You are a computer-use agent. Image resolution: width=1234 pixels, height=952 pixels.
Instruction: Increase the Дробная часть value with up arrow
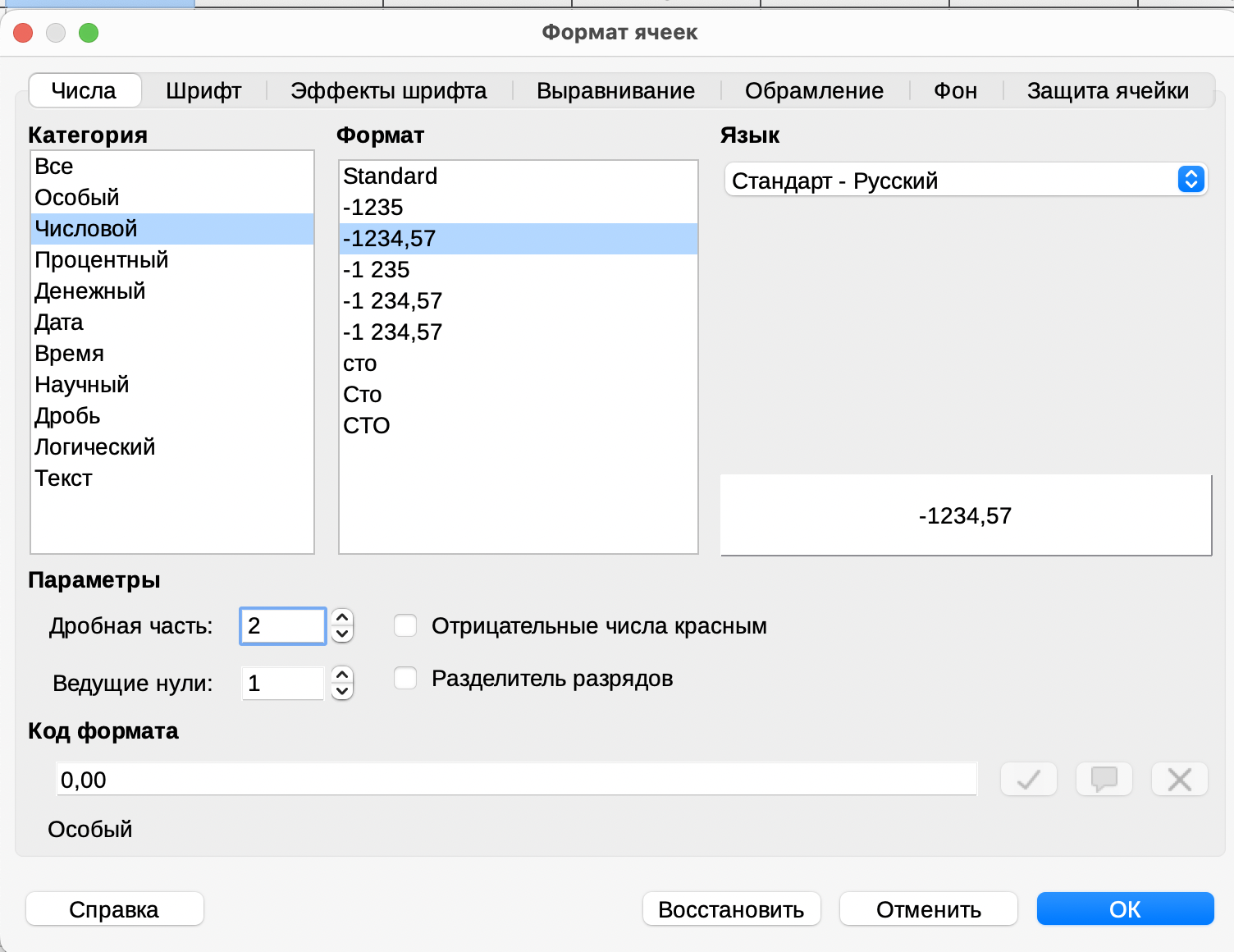342,617
